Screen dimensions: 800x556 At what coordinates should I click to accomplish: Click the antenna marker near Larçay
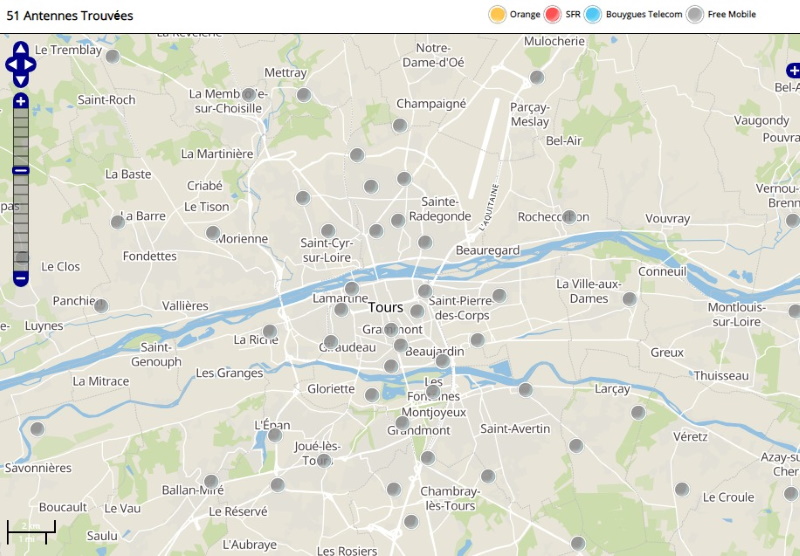pyautogui.click(x=638, y=412)
